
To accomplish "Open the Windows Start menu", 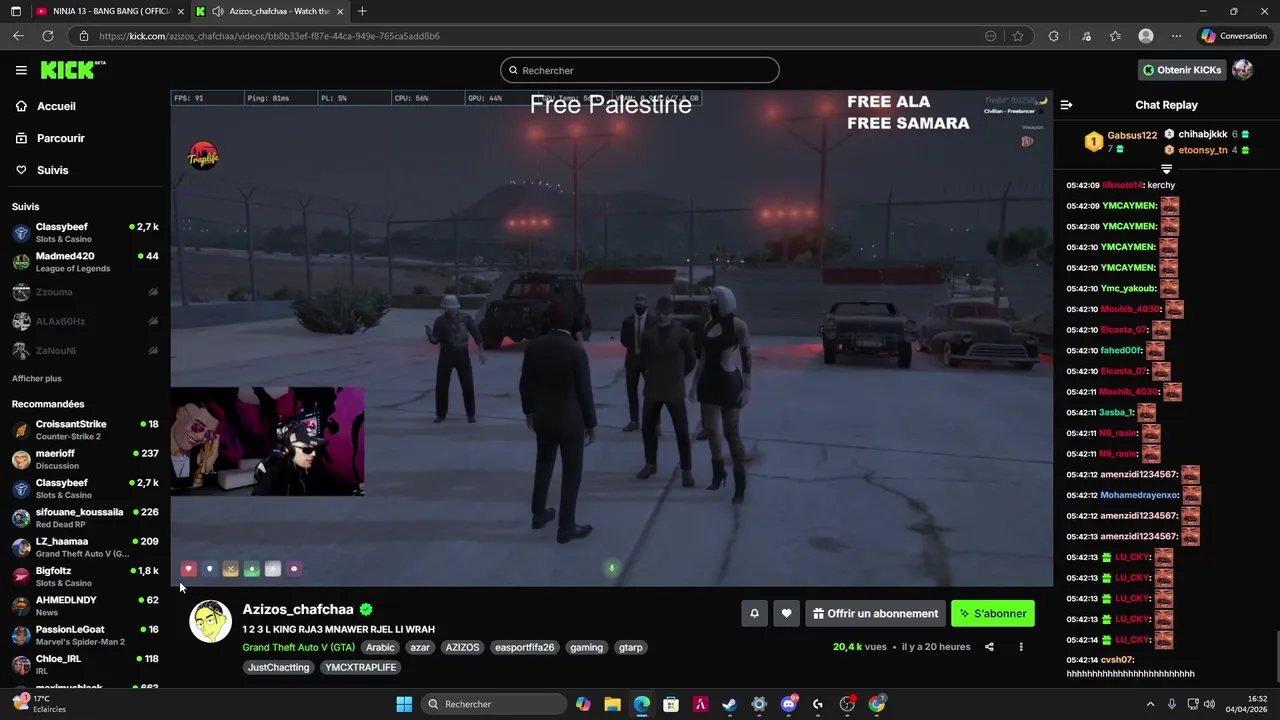I will click(404, 704).
